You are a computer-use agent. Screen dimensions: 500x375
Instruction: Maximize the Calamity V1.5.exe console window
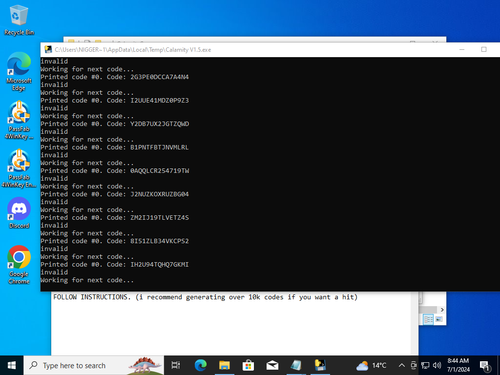pos(484,49)
